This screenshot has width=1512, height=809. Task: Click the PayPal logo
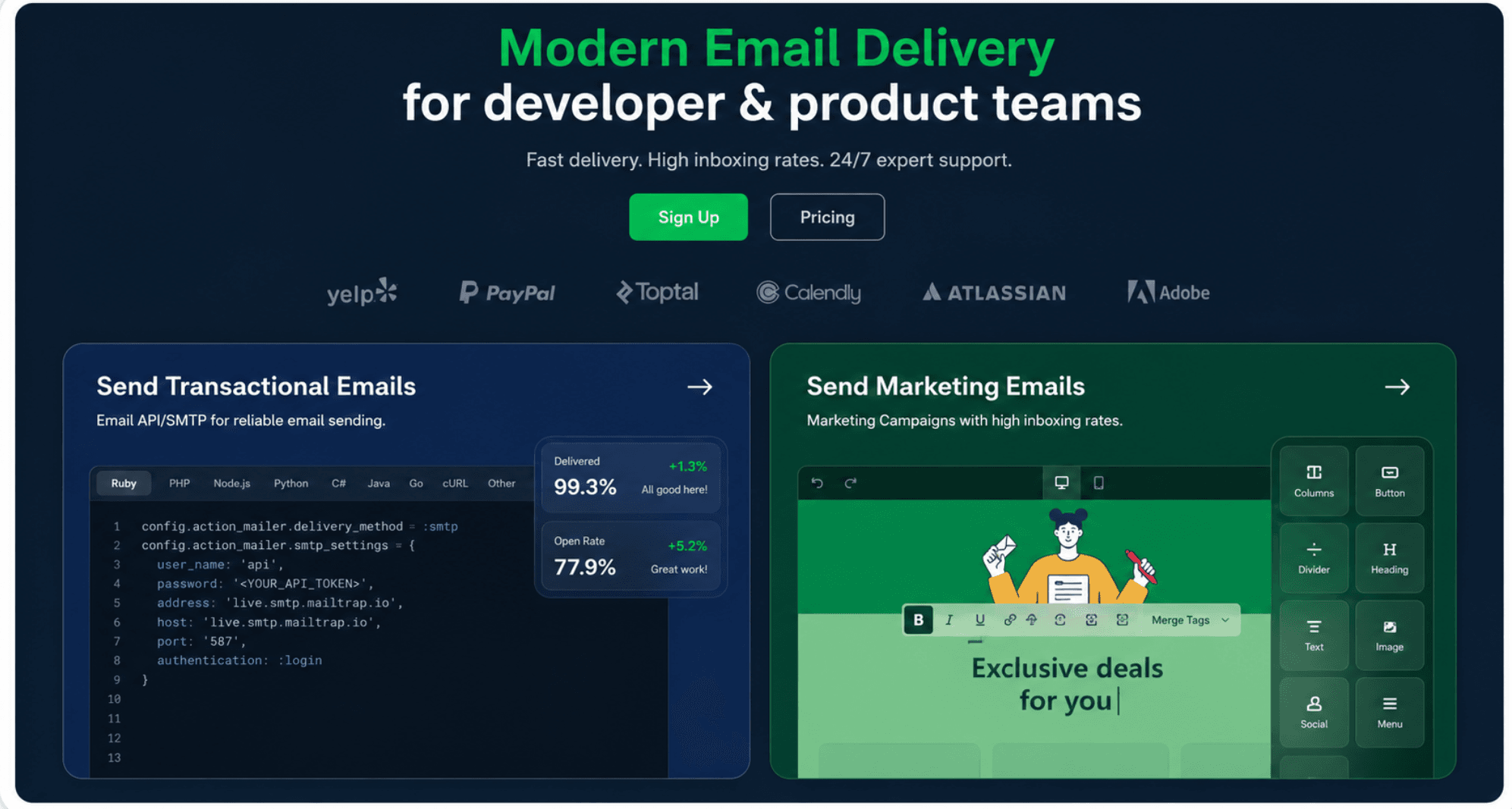pyautogui.click(x=507, y=293)
